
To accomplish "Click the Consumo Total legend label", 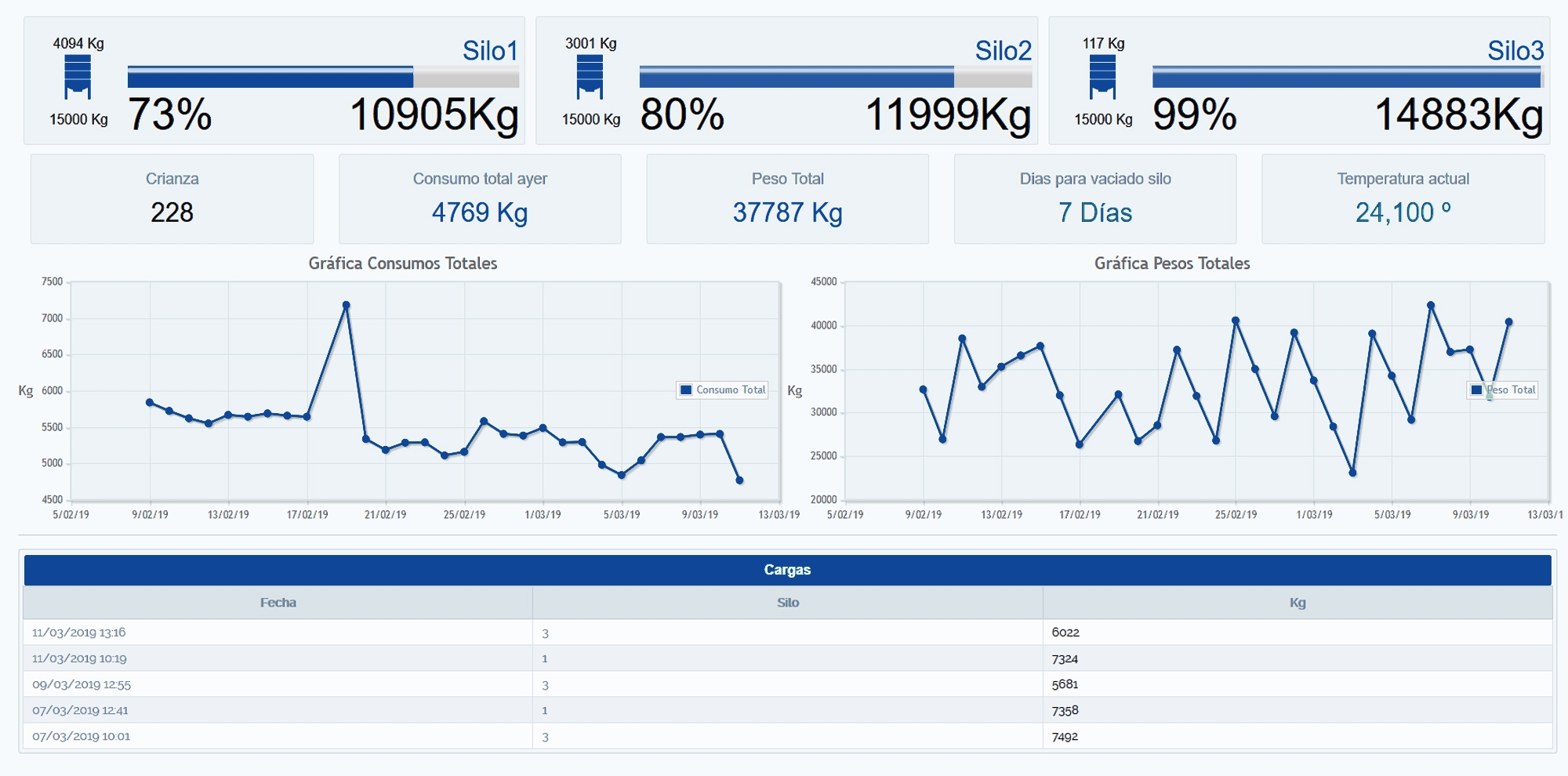I will [x=731, y=390].
